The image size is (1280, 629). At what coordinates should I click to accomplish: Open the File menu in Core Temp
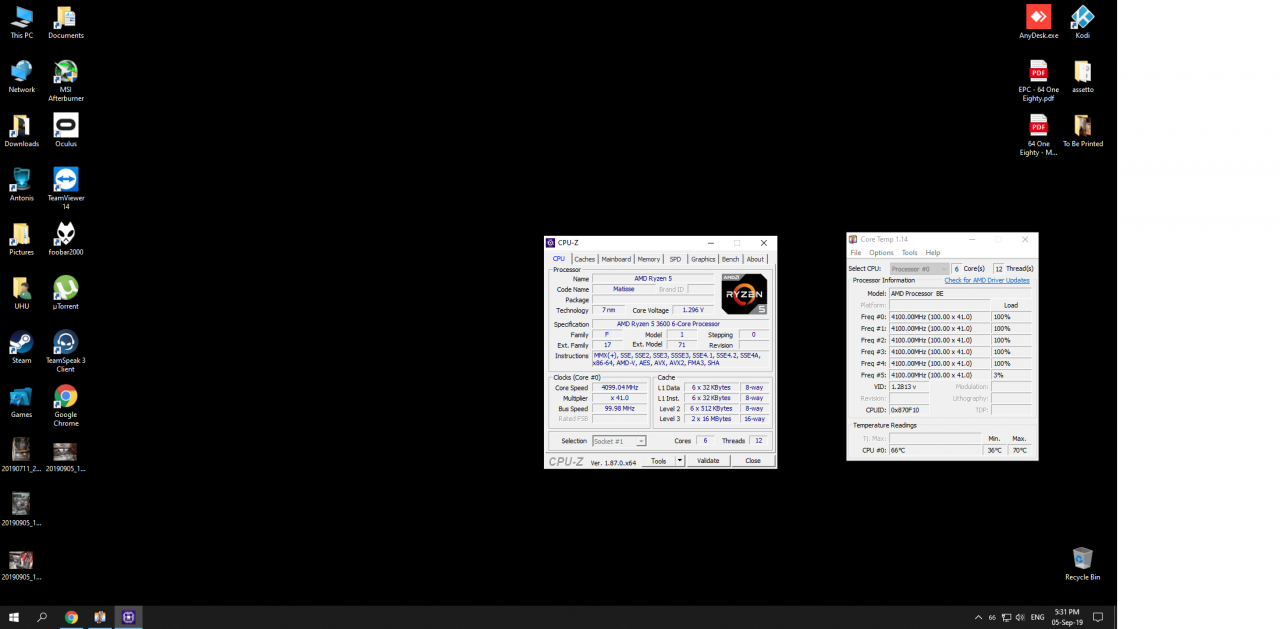tap(856, 253)
